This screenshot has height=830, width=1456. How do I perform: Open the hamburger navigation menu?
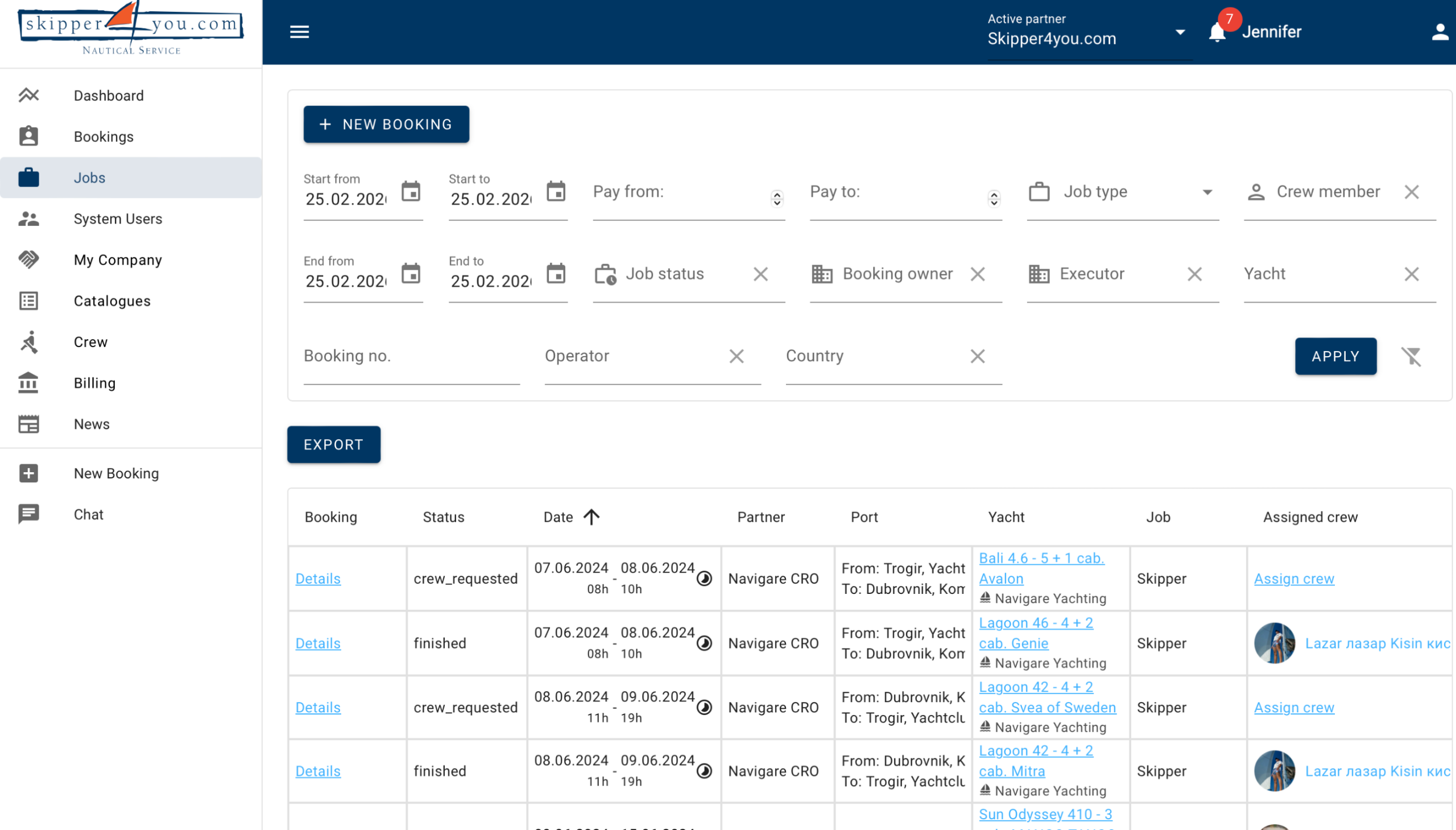tap(299, 32)
